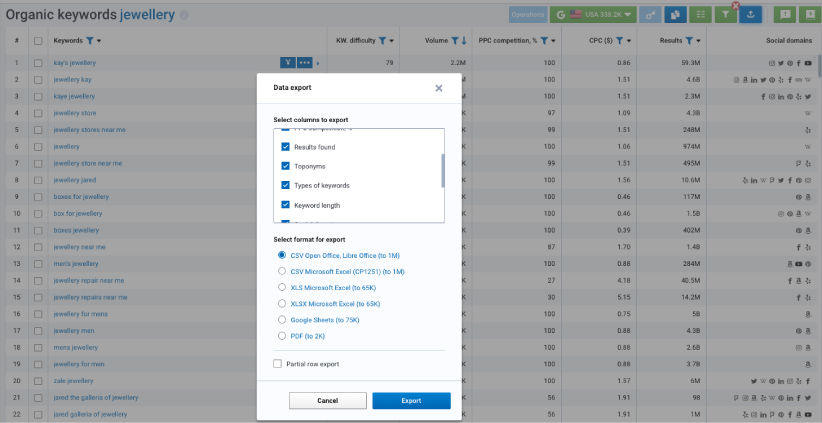Open the boxes for jewellery keyword
This screenshot has height=423, width=822.
(81, 197)
